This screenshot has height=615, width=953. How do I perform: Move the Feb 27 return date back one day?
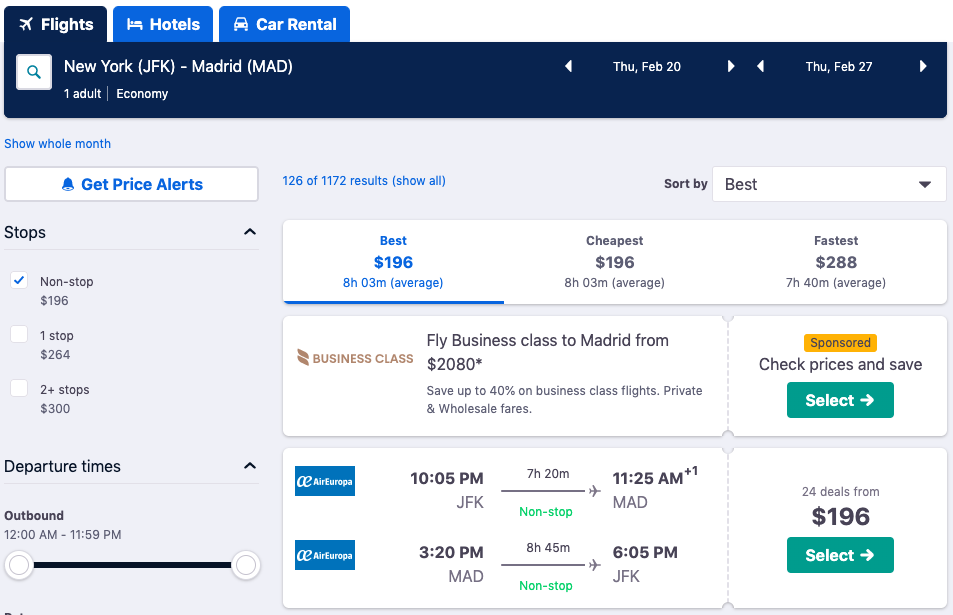point(761,66)
